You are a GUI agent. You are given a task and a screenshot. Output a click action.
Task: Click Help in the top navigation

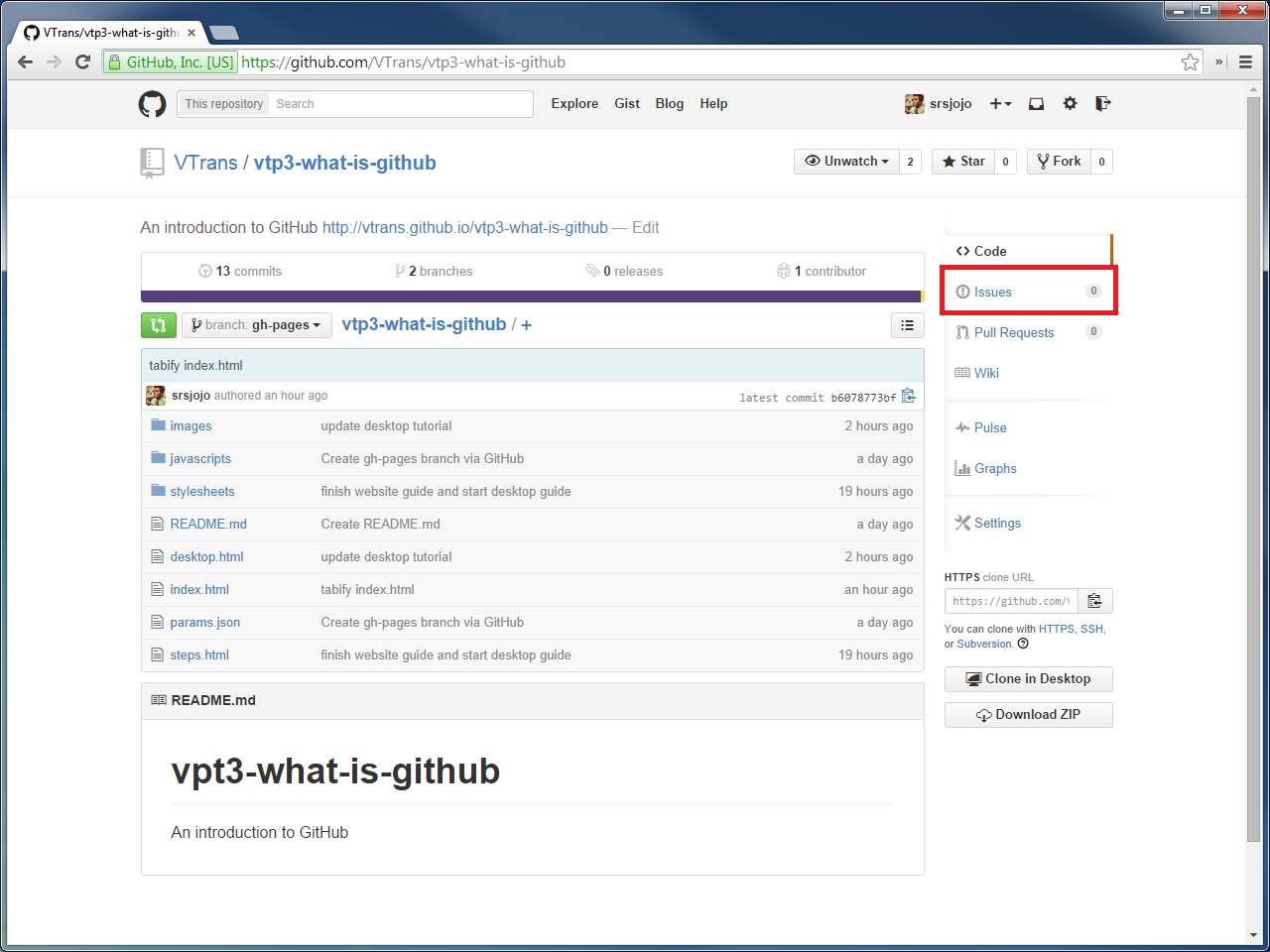pos(713,103)
